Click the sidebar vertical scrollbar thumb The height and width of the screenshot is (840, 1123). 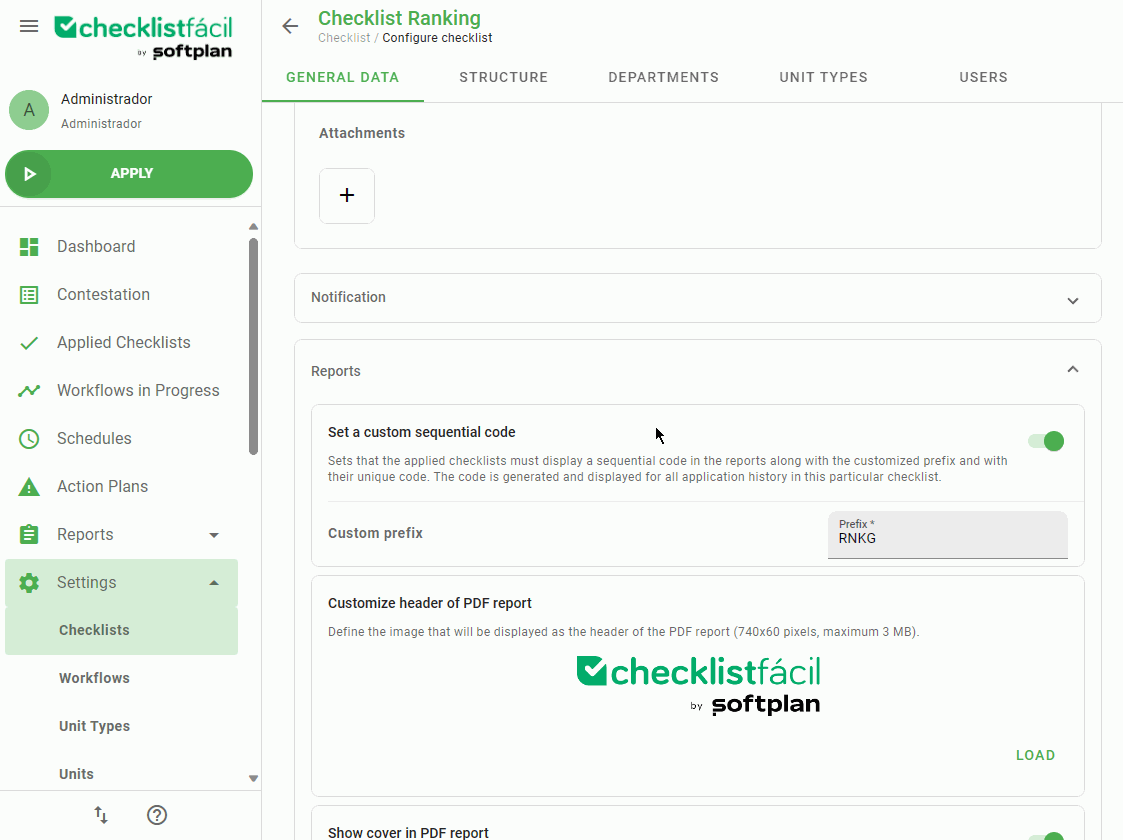click(x=253, y=347)
